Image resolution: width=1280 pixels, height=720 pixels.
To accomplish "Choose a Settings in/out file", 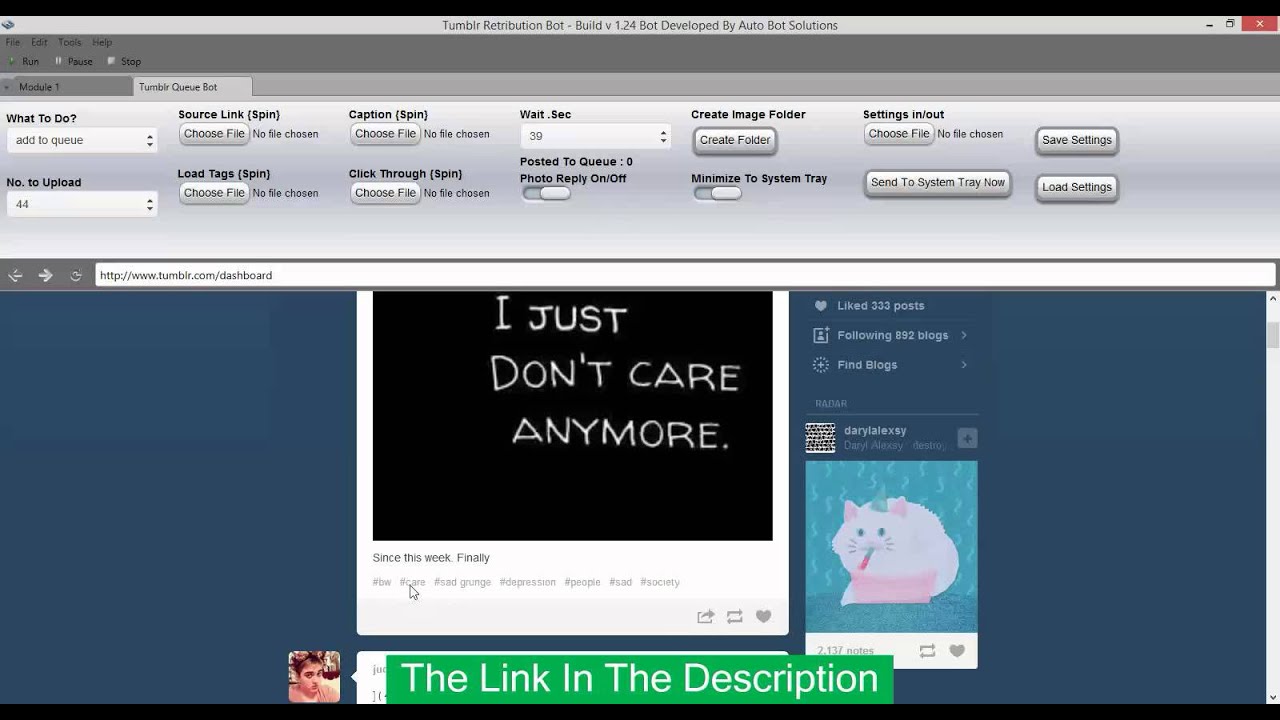I will [x=899, y=134].
